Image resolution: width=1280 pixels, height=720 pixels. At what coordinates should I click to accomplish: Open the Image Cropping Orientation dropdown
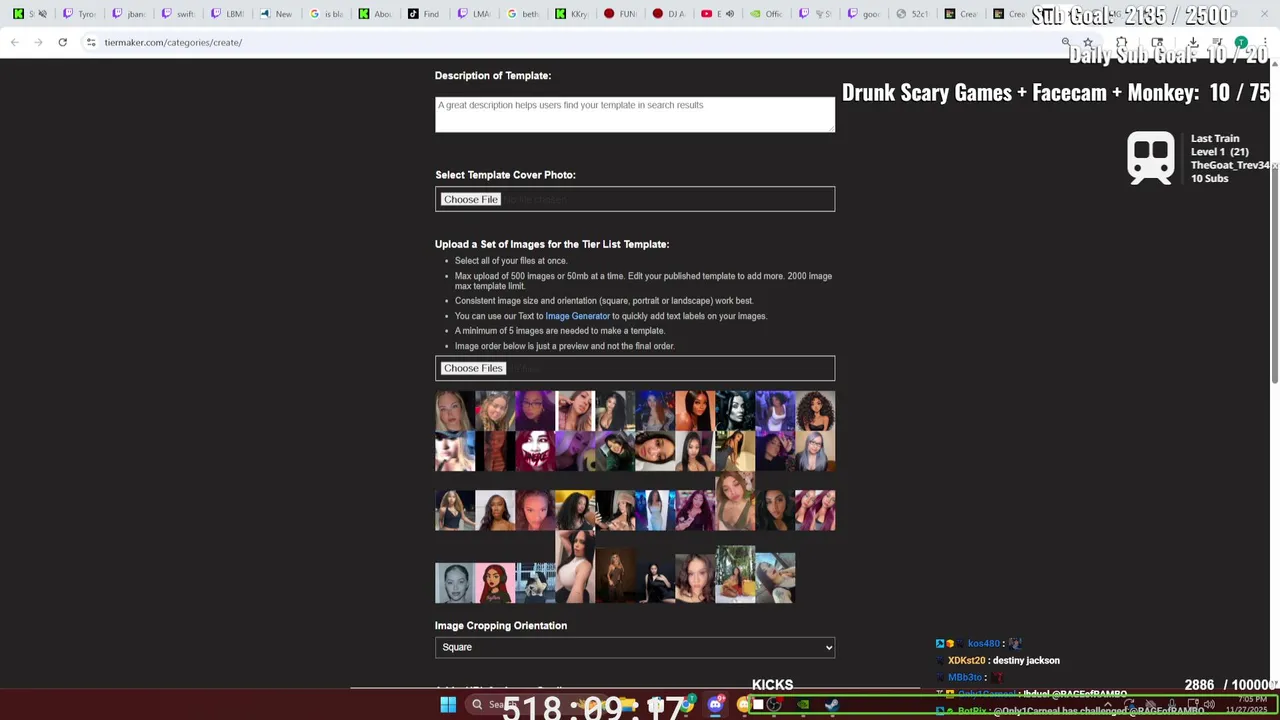[635, 647]
